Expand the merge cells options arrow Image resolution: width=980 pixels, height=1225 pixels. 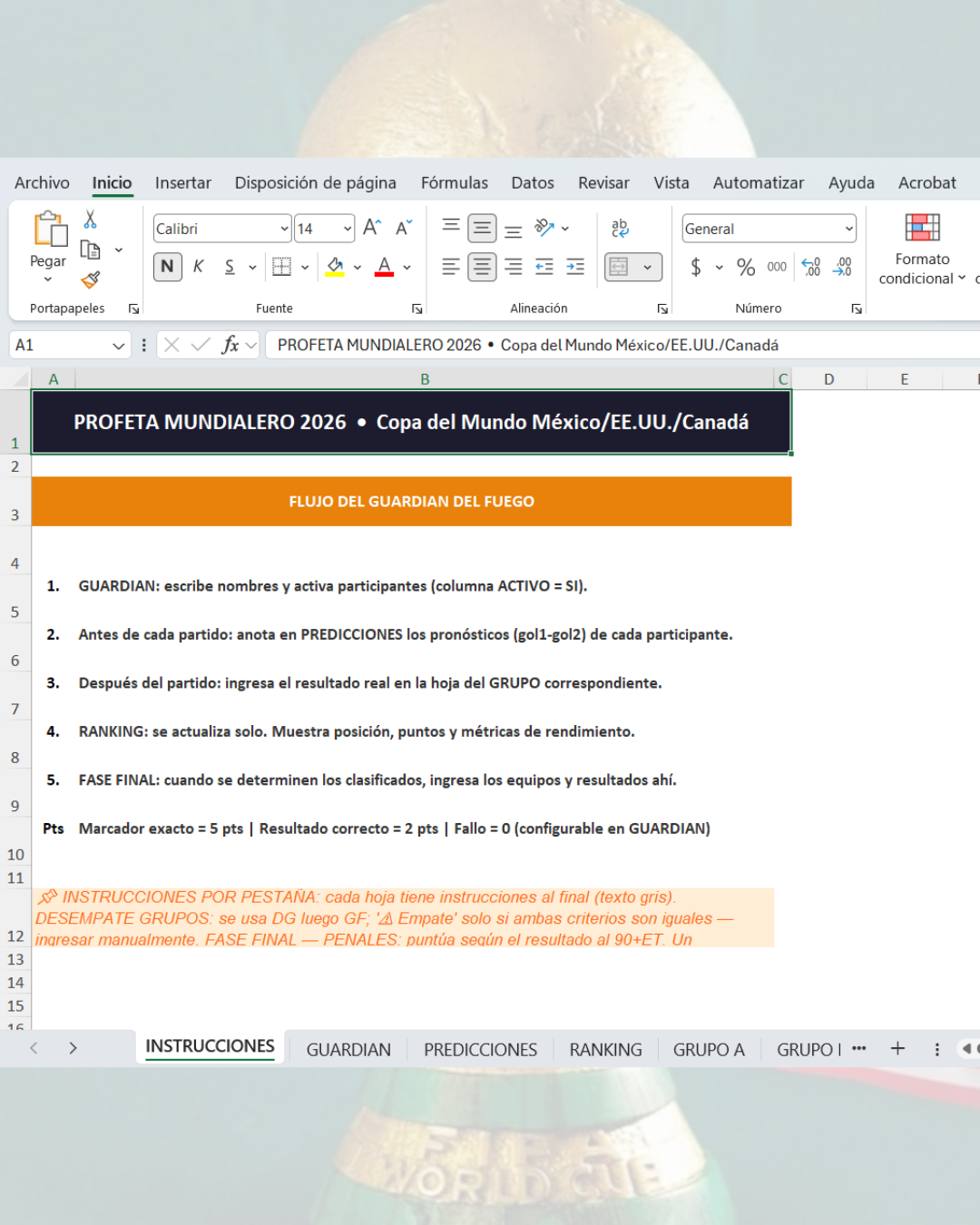point(648,268)
